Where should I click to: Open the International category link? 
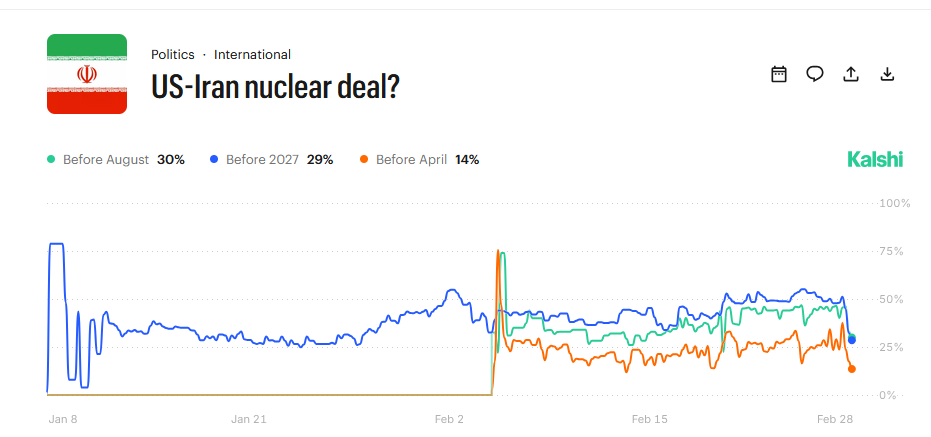coord(252,55)
